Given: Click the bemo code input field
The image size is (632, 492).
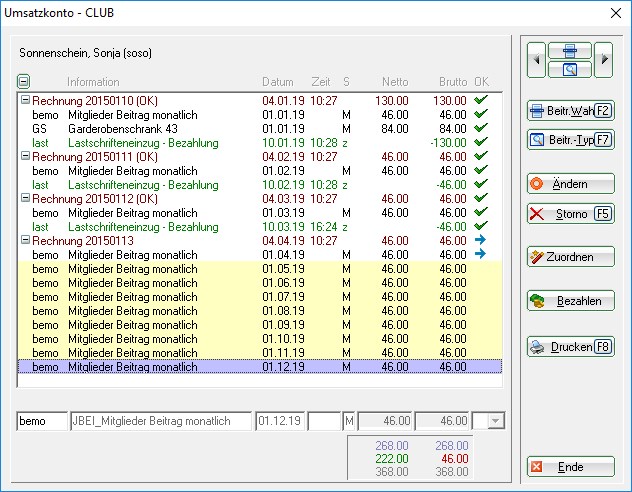Looking at the screenshot, I should coord(42,422).
